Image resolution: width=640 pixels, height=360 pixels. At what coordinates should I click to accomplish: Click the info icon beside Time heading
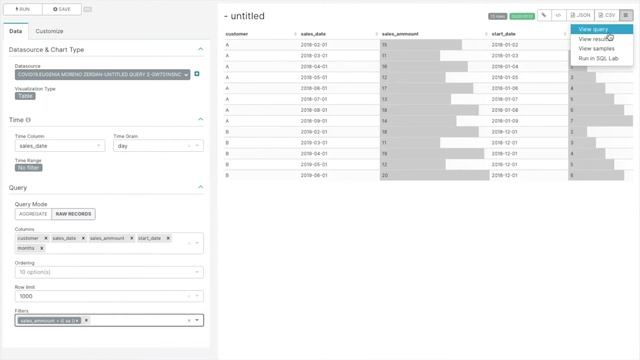pyautogui.click(x=28, y=120)
